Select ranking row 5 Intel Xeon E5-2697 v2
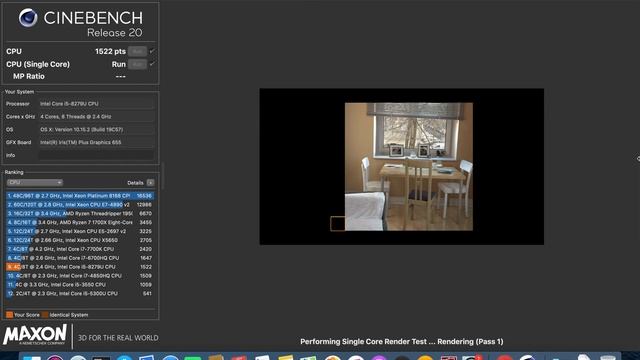This screenshot has height=360, width=640. 80,231
